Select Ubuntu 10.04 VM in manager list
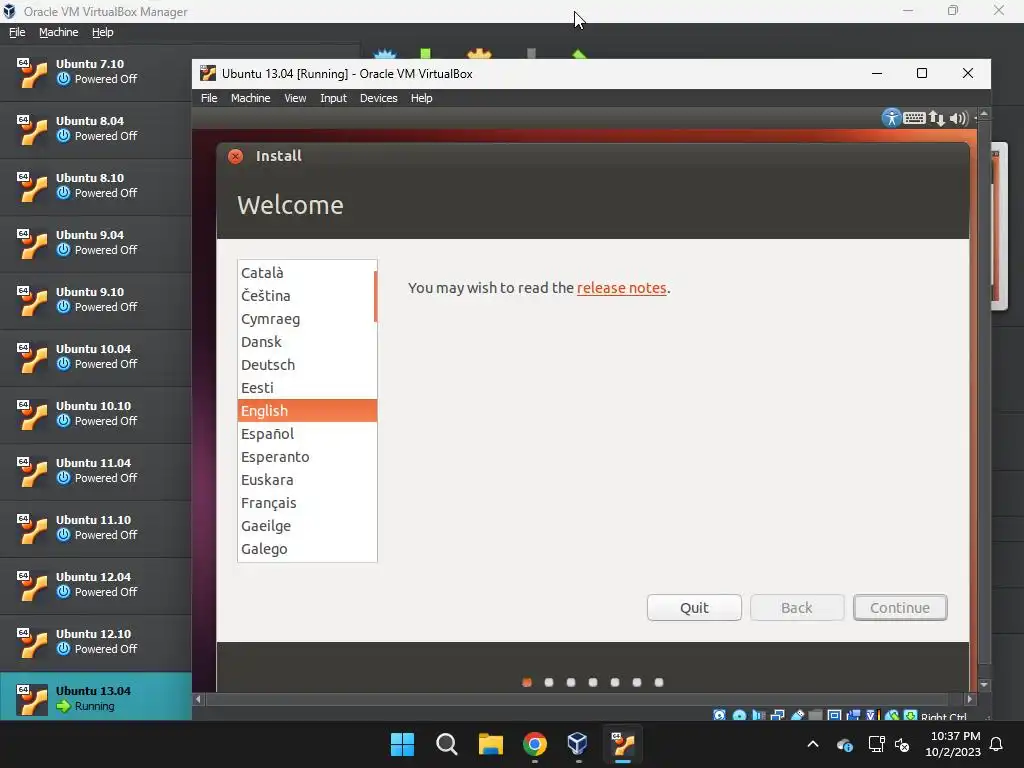 click(x=95, y=357)
